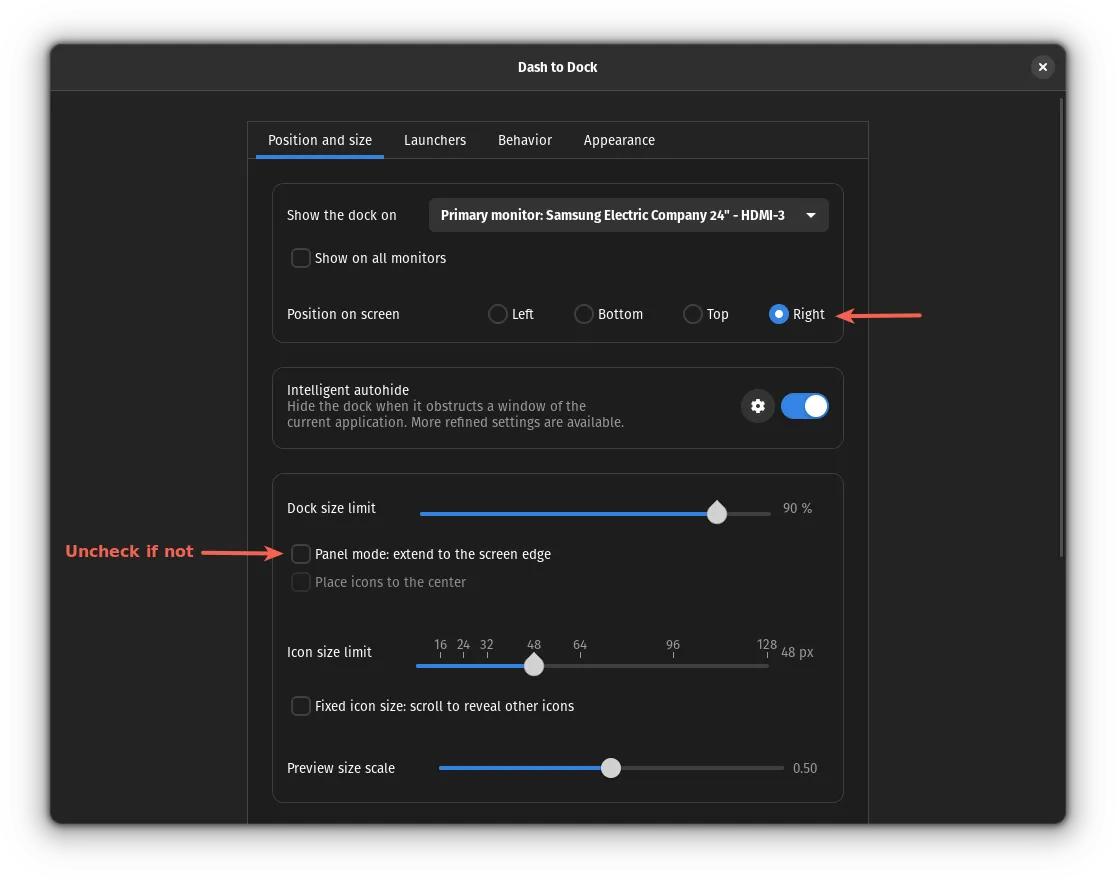Select the Position and size tab
The height and width of the screenshot is (882, 1118).
coord(320,140)
